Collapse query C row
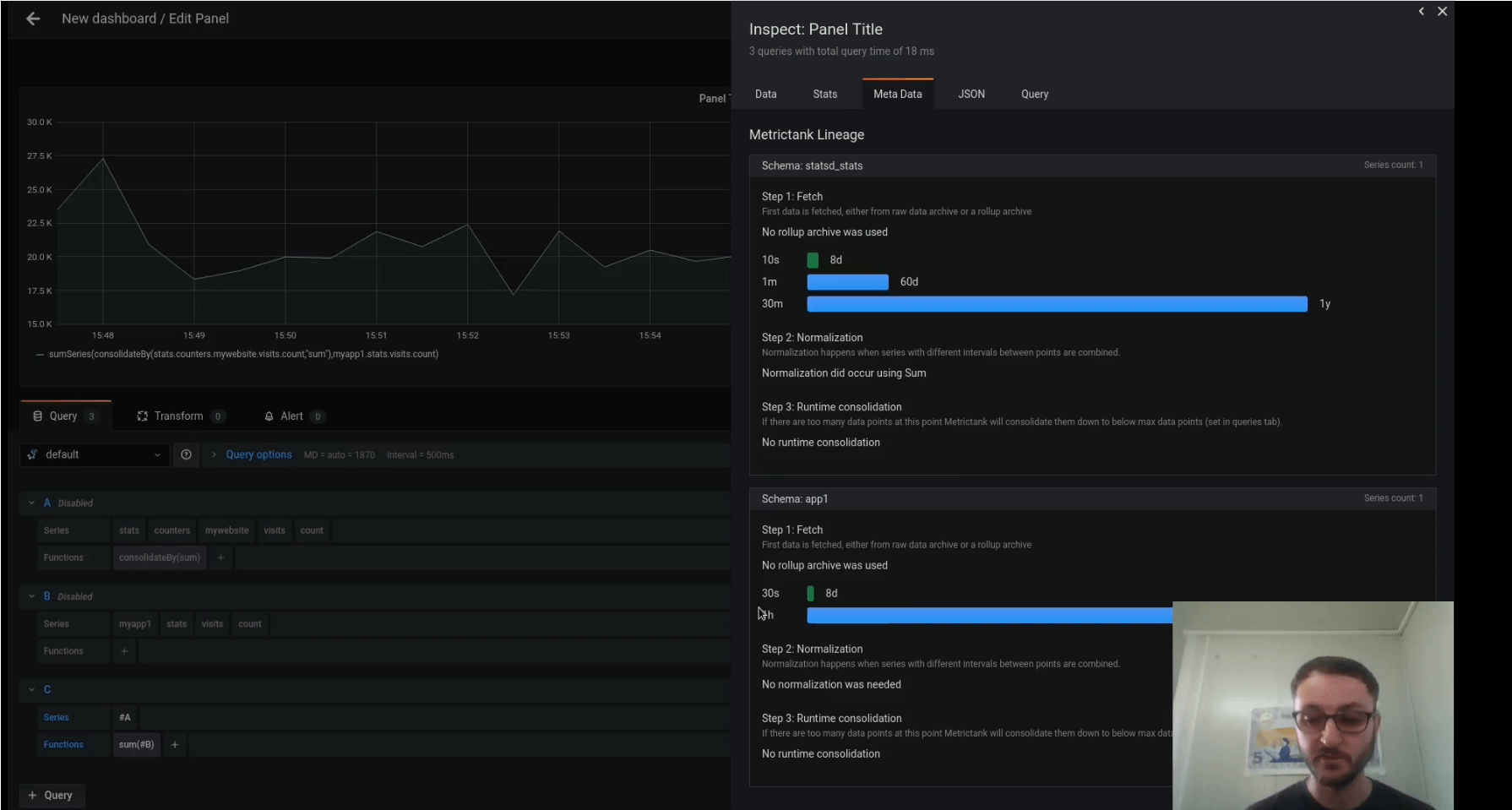Image resolution: width=1512 pixels, height=810 pixels. click(x=32, y=690)
